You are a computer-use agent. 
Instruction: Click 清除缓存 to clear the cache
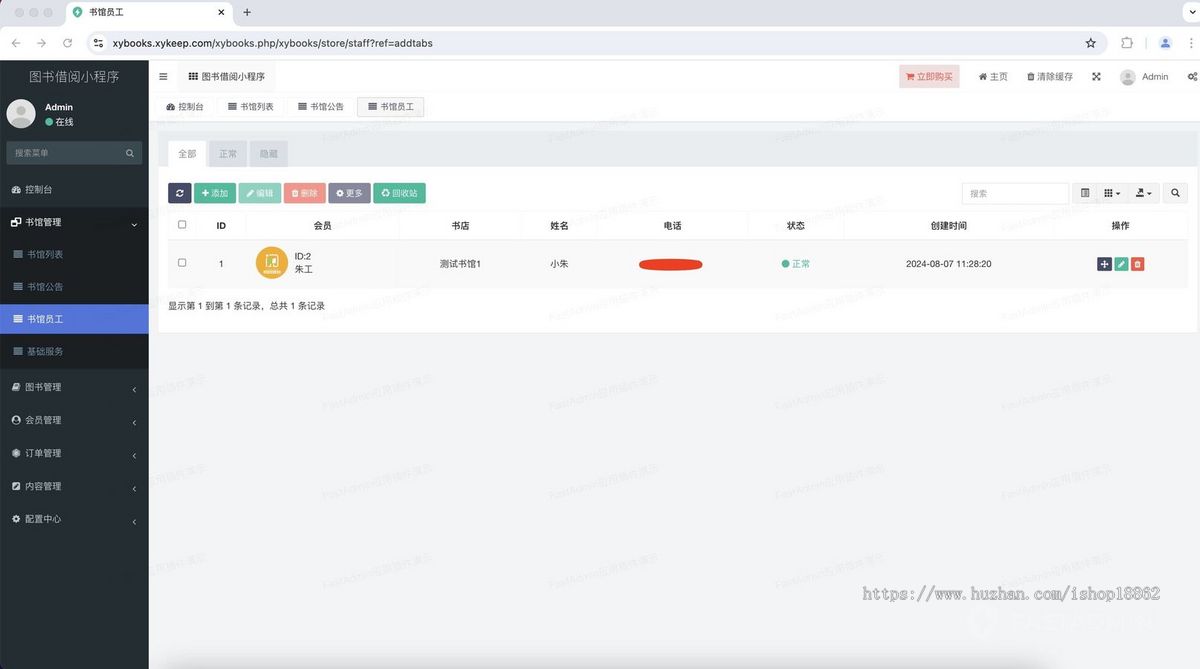point(1048,76)
